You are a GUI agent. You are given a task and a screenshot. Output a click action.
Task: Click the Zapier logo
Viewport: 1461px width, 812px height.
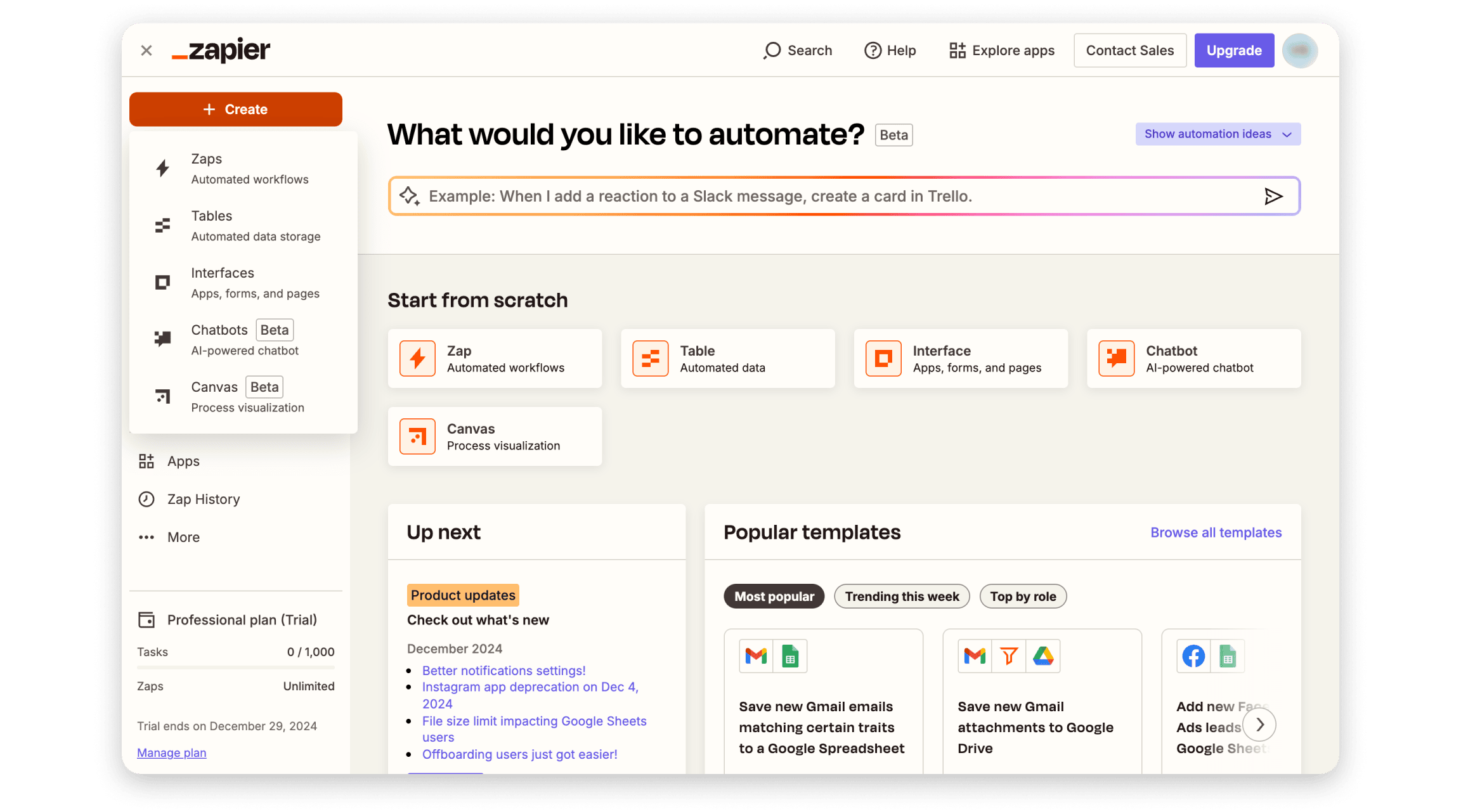click(x=221, y=49)
